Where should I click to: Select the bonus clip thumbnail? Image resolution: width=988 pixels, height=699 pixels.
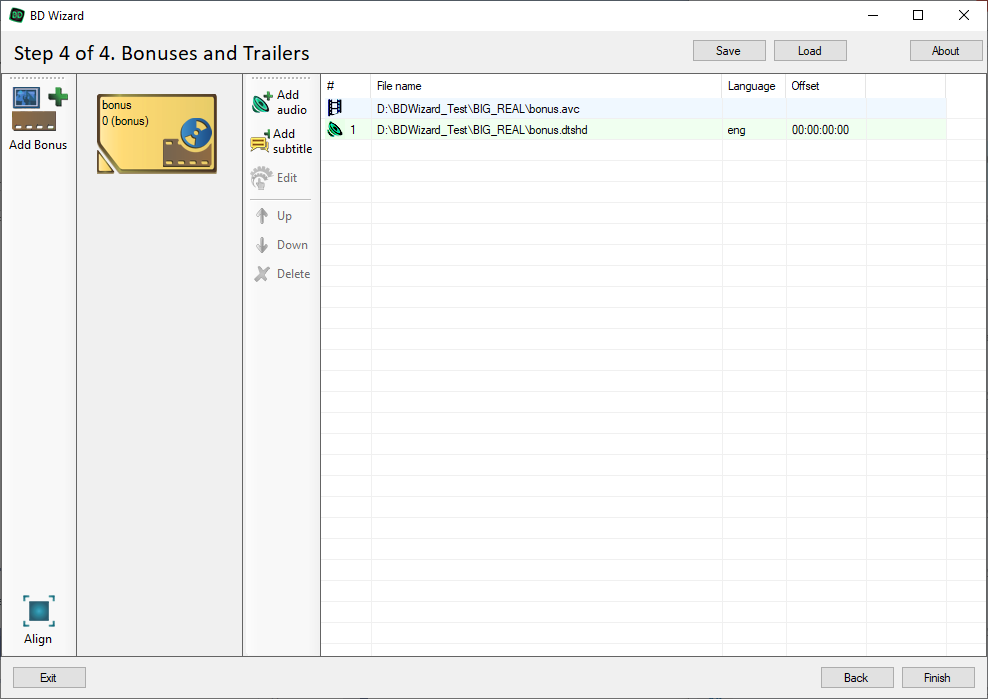pos(157,134)
